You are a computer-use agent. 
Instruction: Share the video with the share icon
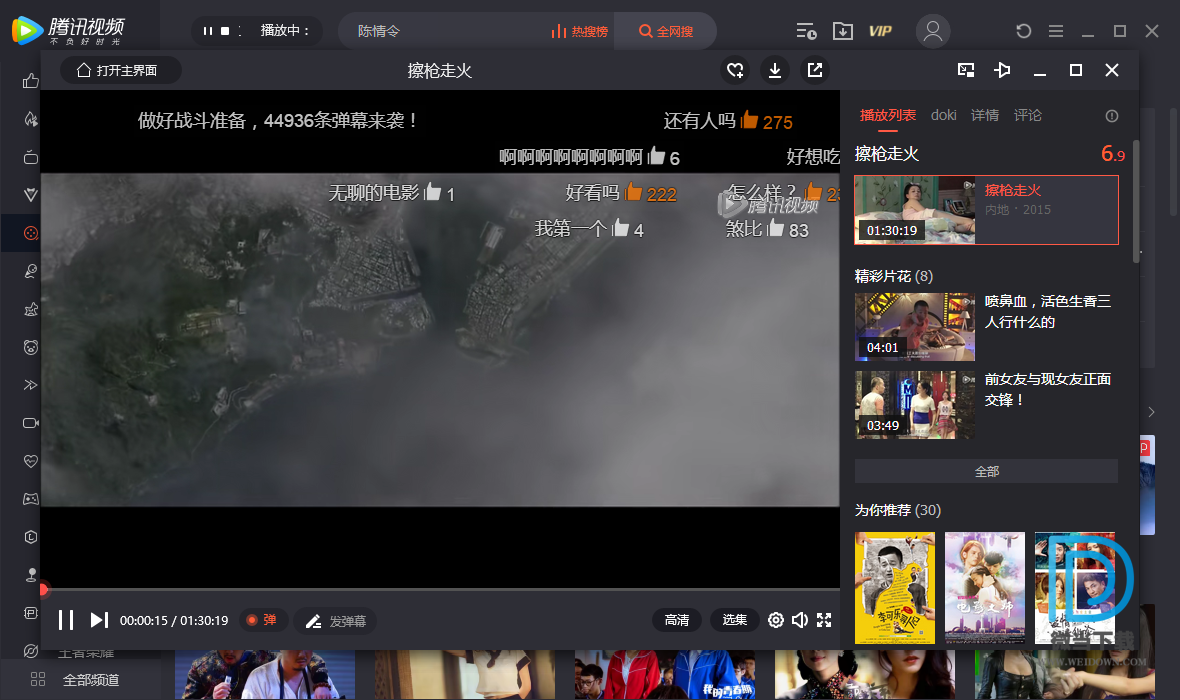tap(815, 70)
